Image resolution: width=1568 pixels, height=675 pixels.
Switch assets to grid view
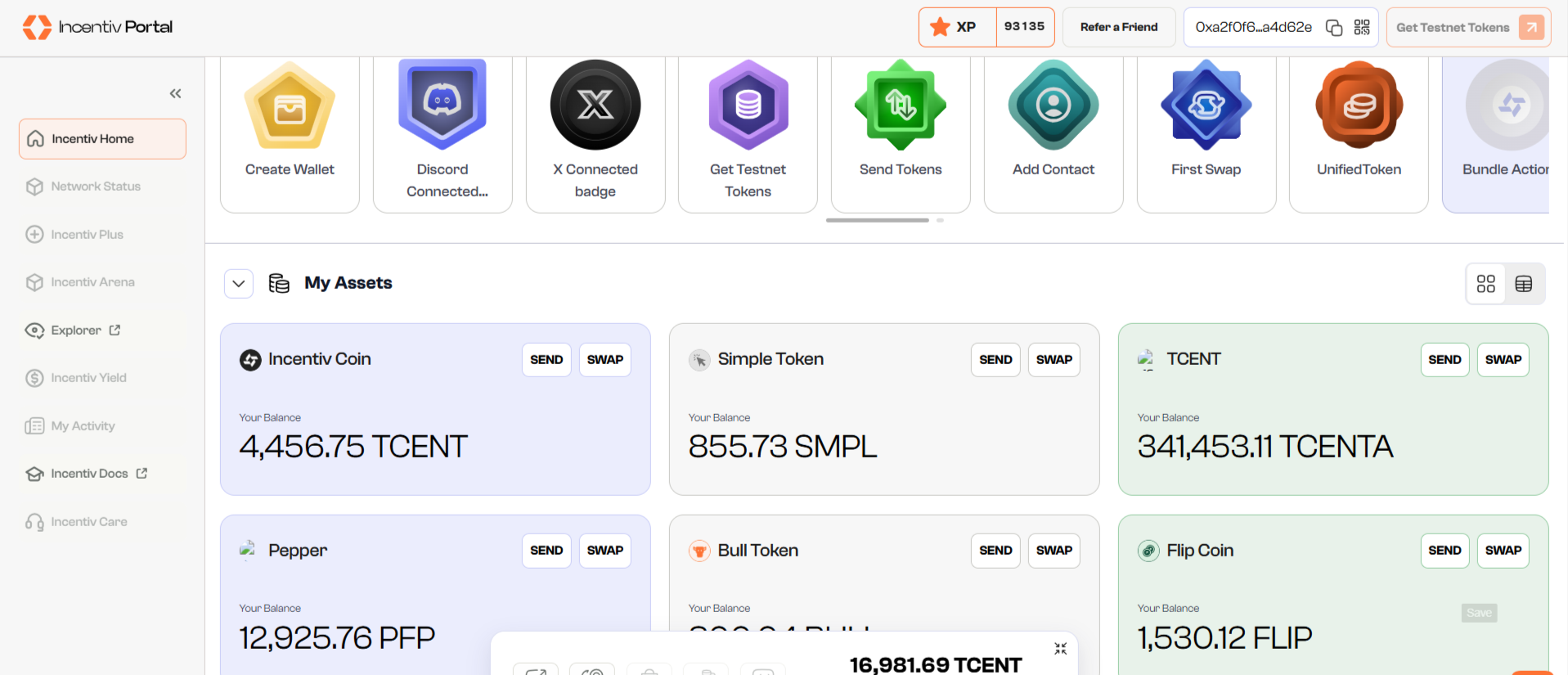(x=1485, y=284)
